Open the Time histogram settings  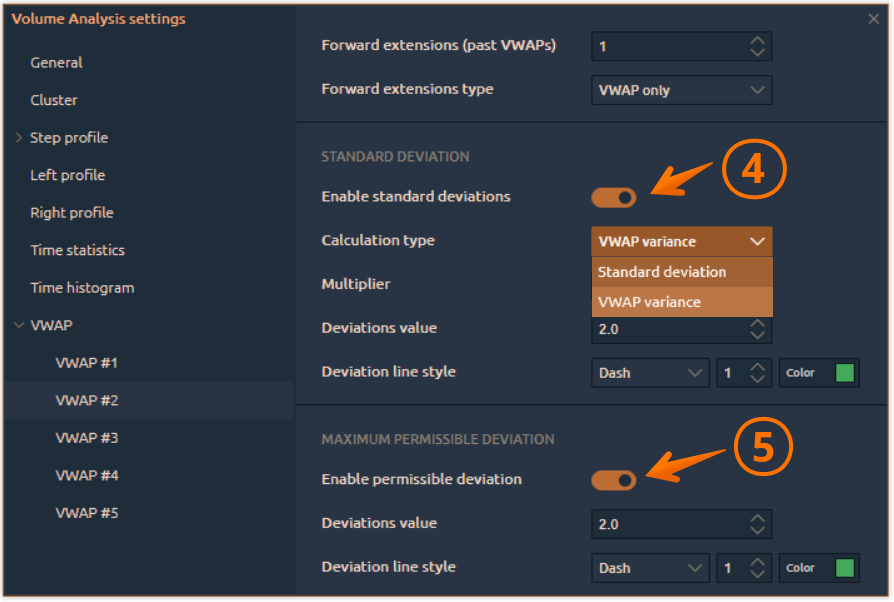[82, 288]
